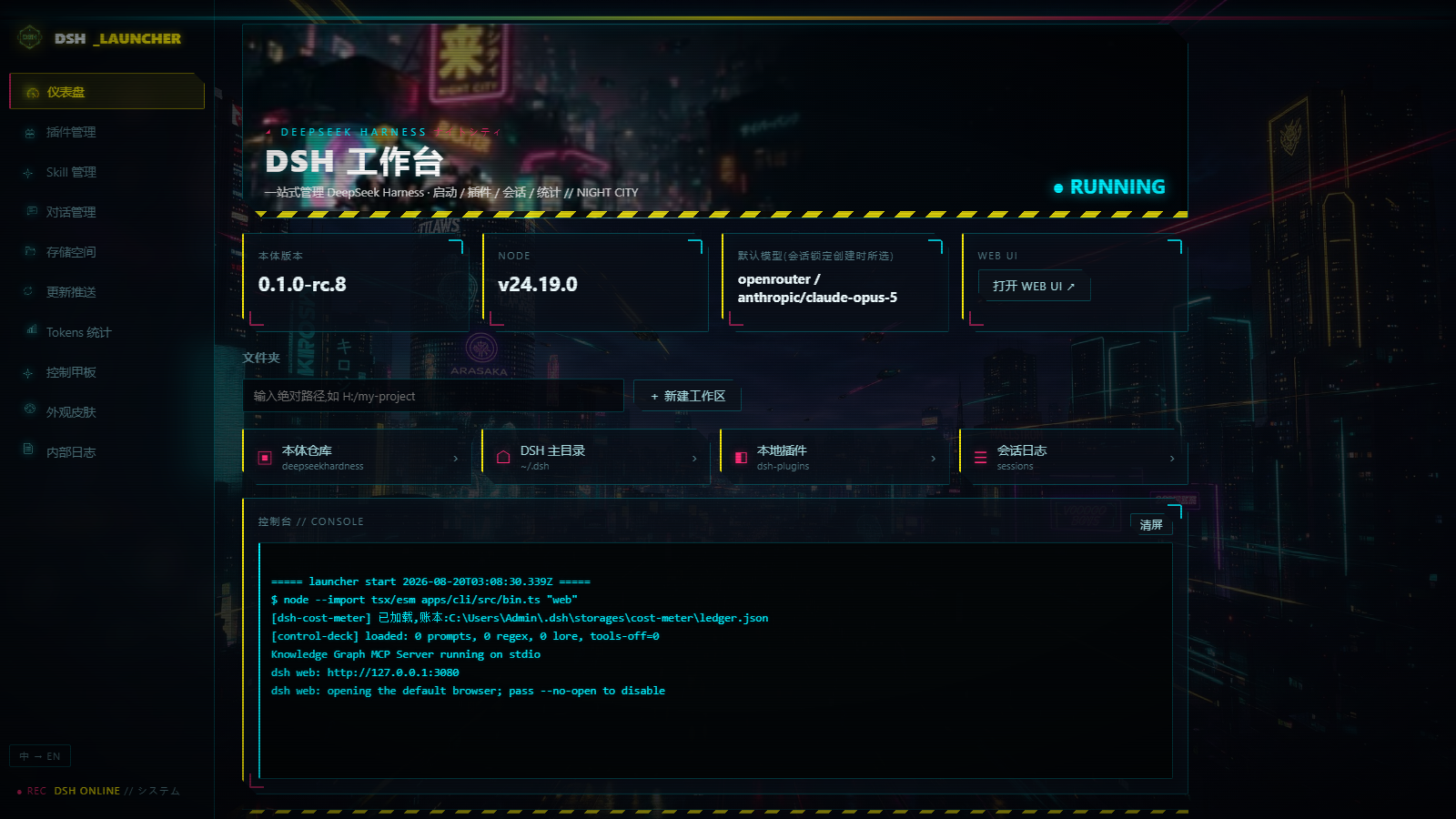
Task: Toggle language with 中 → EN button
Action: point(40,756)
